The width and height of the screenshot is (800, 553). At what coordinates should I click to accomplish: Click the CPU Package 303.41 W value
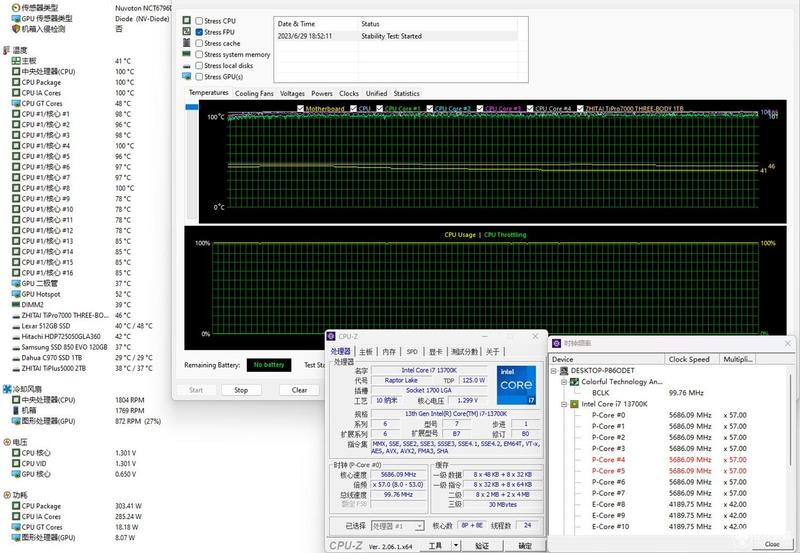click(128, 506)
